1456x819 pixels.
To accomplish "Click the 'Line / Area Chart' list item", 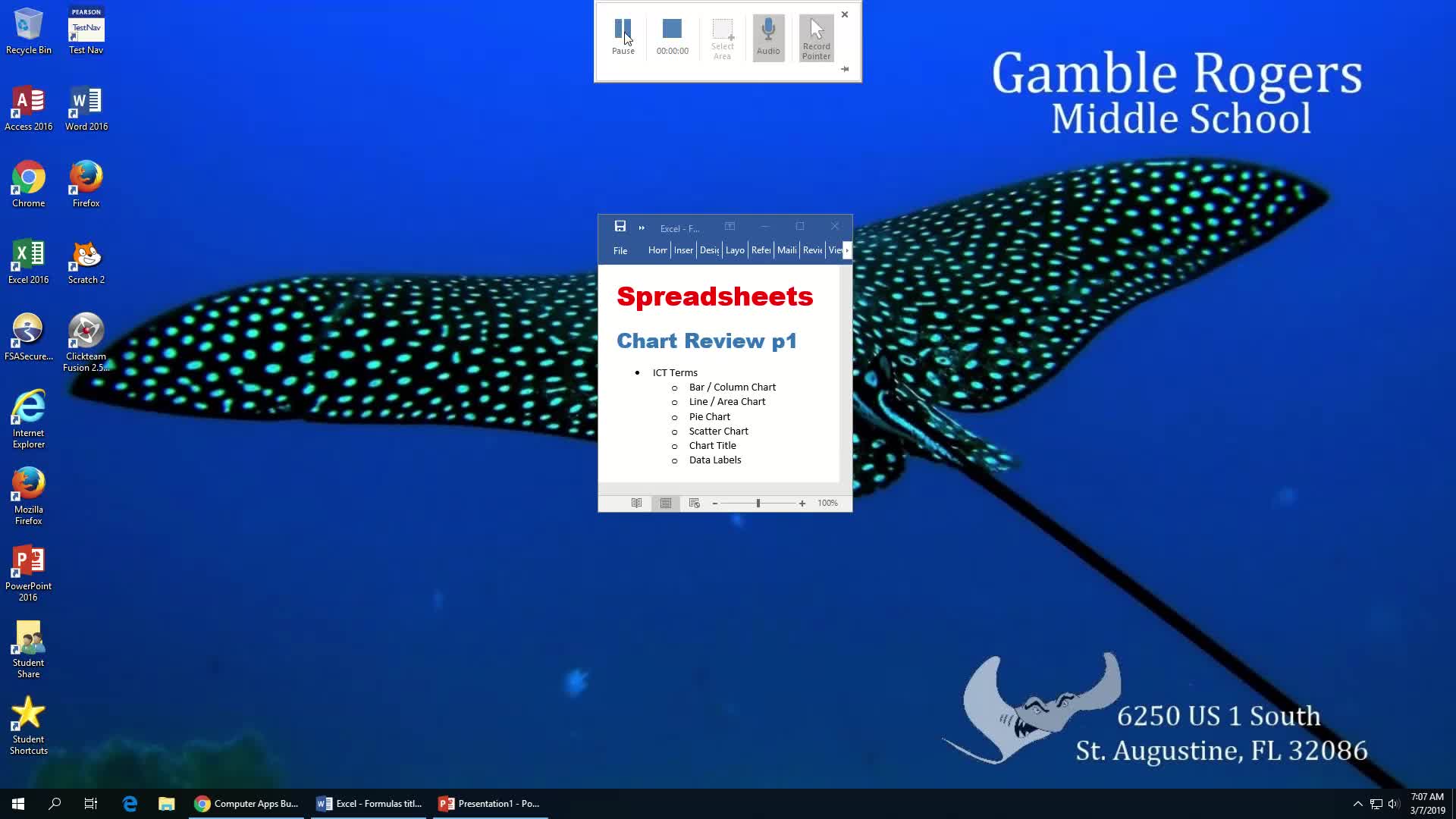I will coord(726,402).
